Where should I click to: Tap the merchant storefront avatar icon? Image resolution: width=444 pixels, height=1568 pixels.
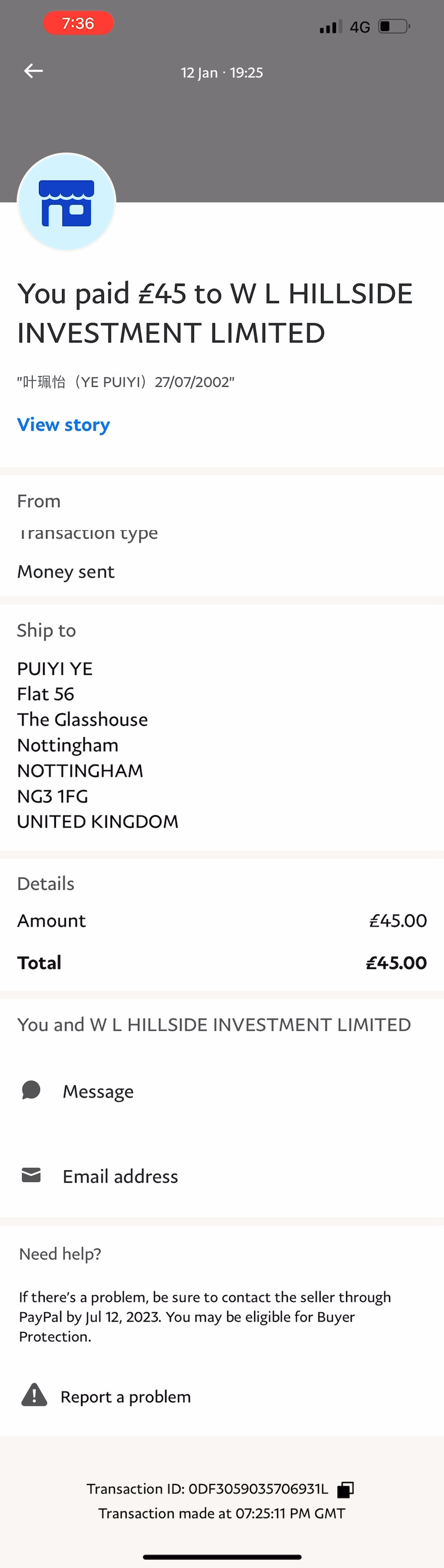pyautogui.click(x=66, y=202)
